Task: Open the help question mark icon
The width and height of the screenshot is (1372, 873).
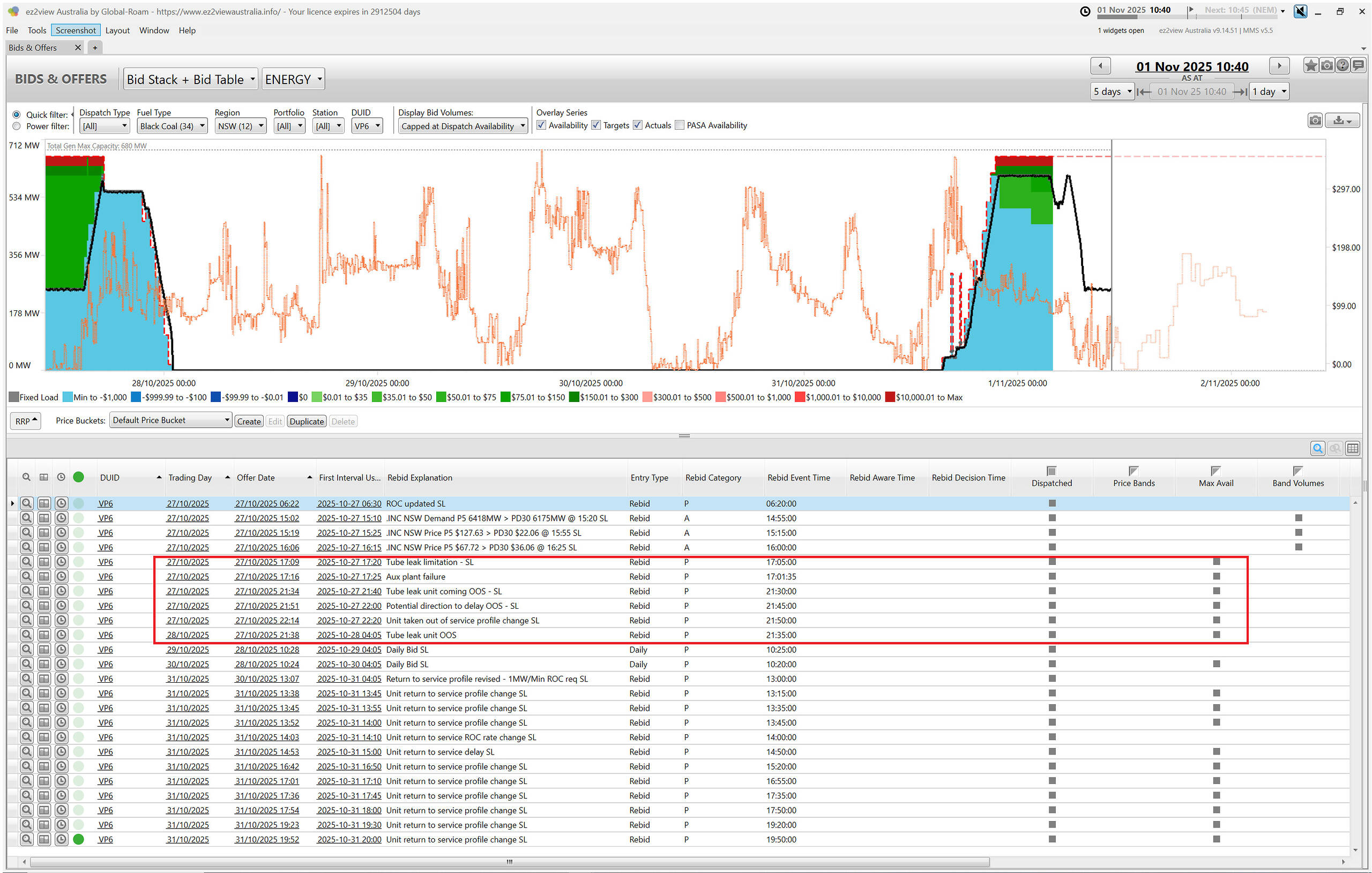Action: pos(1343,65)
